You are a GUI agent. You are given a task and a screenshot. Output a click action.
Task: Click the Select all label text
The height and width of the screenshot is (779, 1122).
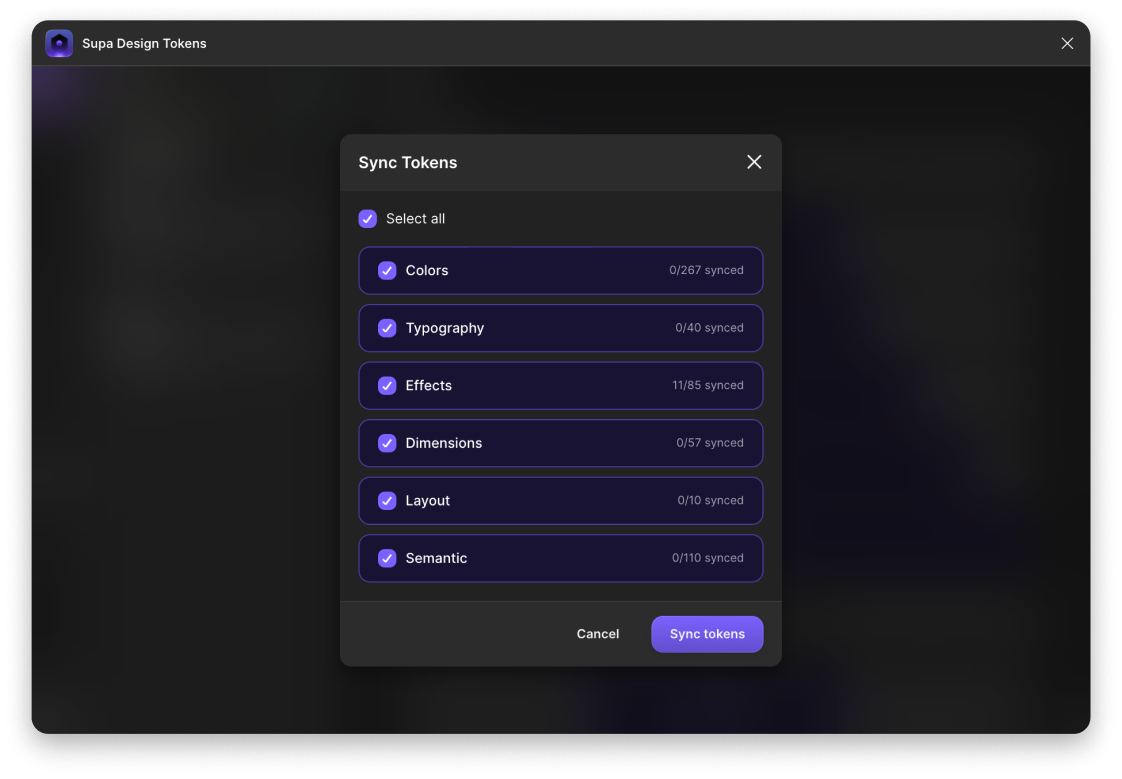(x=415, y=219)
